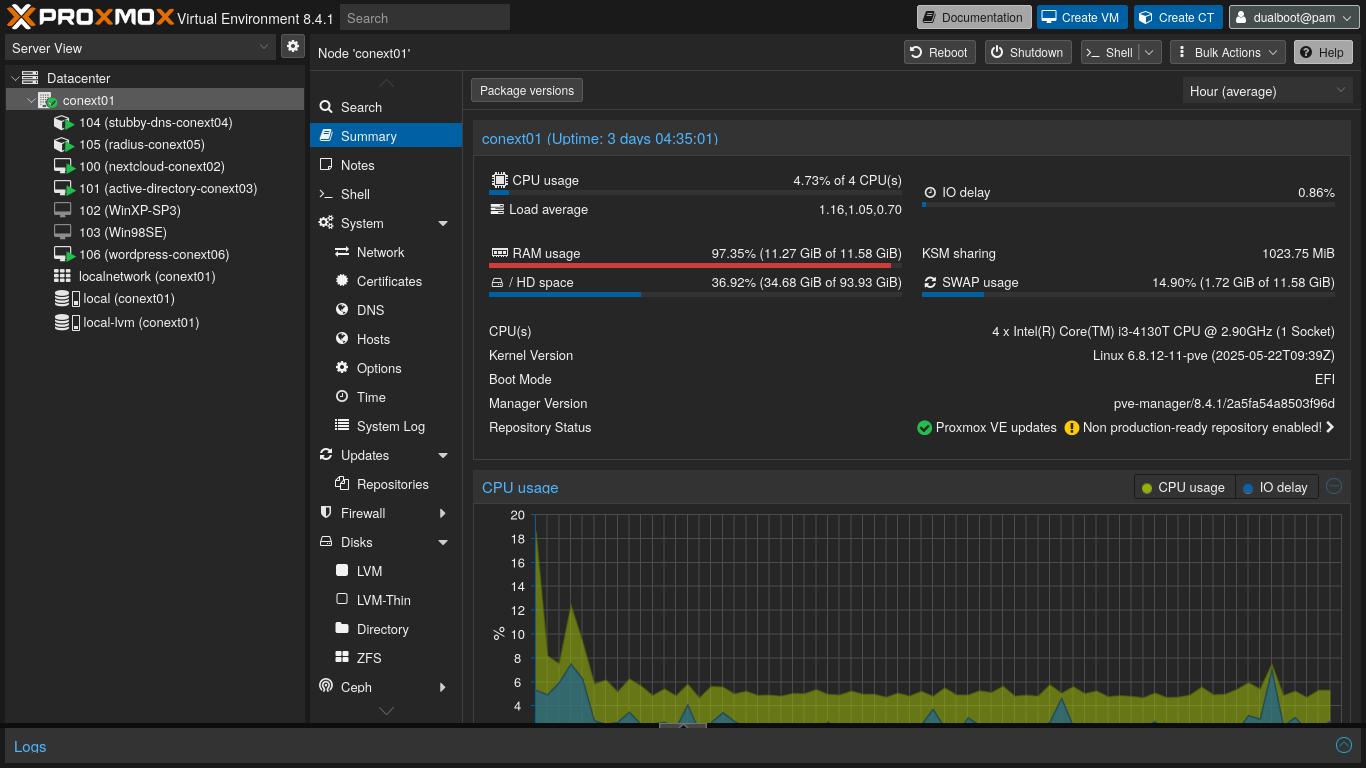Click the Notes icon in node menu
1366x768 pixels.
326,165
